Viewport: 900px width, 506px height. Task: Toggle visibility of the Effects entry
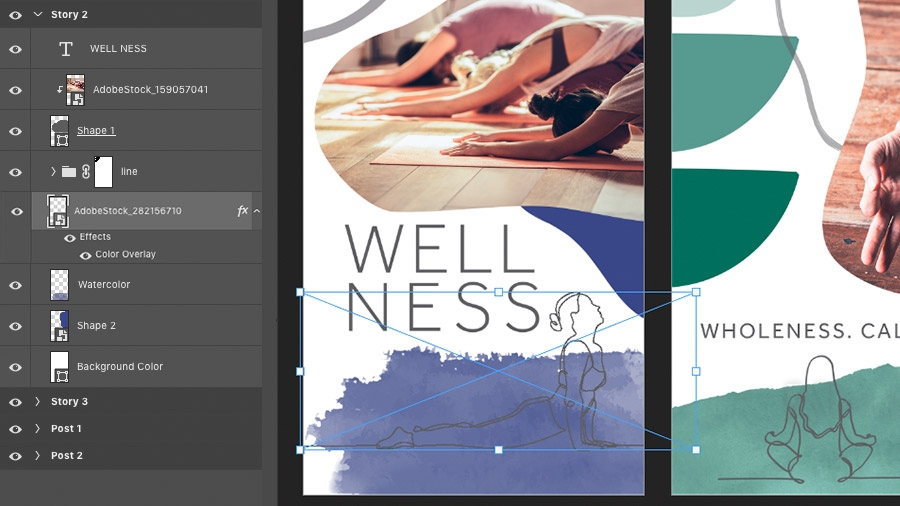(70, 238)
